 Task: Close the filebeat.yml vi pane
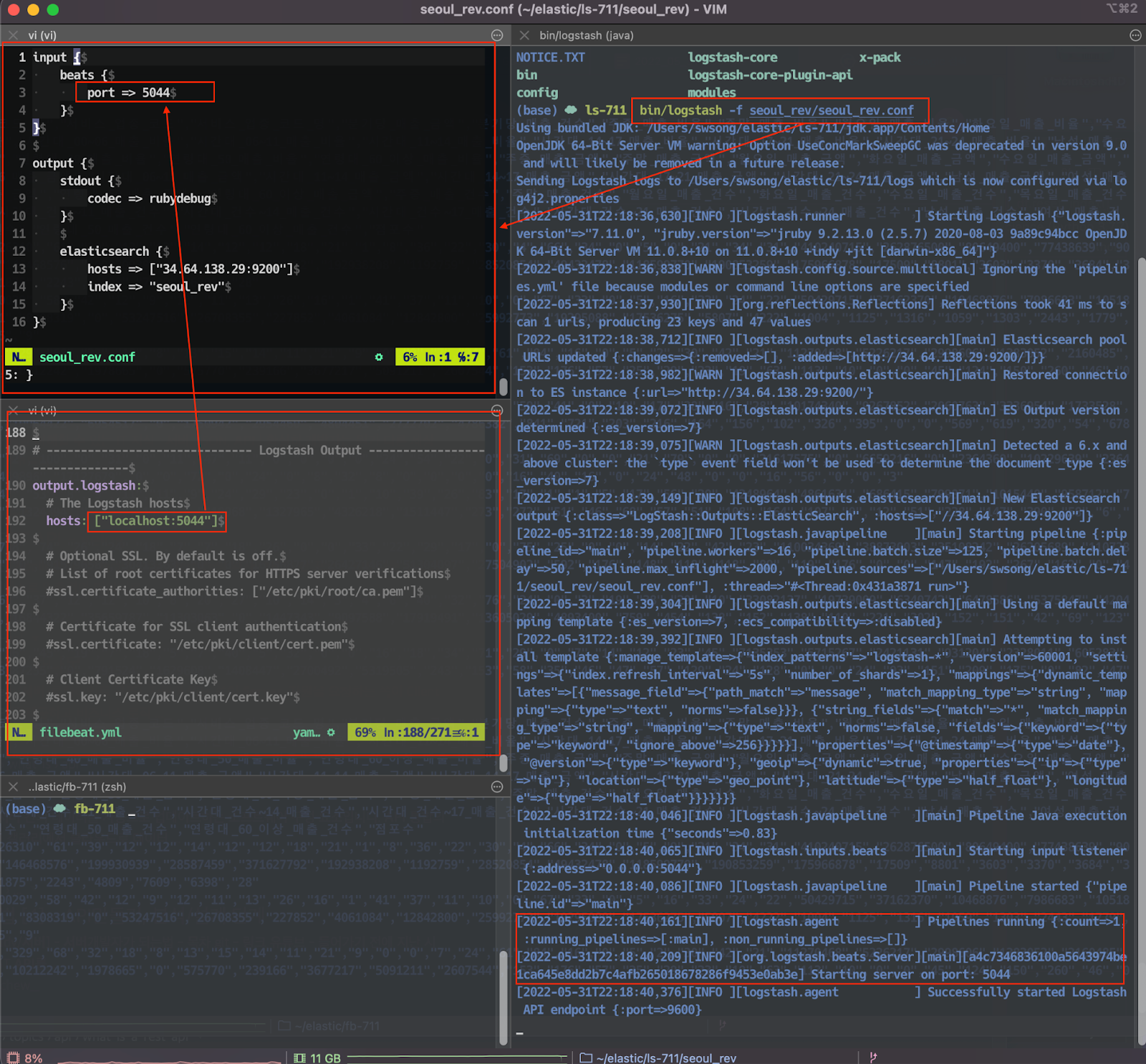point(14,411)
